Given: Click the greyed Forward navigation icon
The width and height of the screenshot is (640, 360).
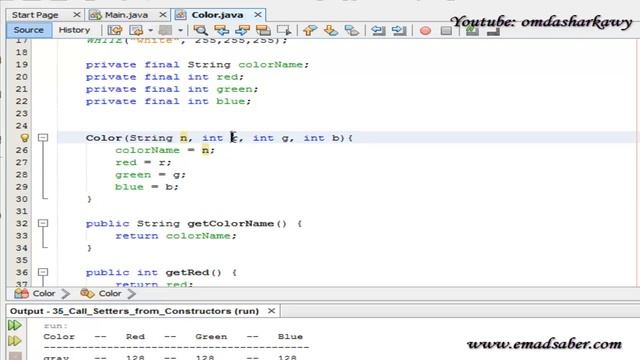Looking at the screenshot, I should (165, 30).
